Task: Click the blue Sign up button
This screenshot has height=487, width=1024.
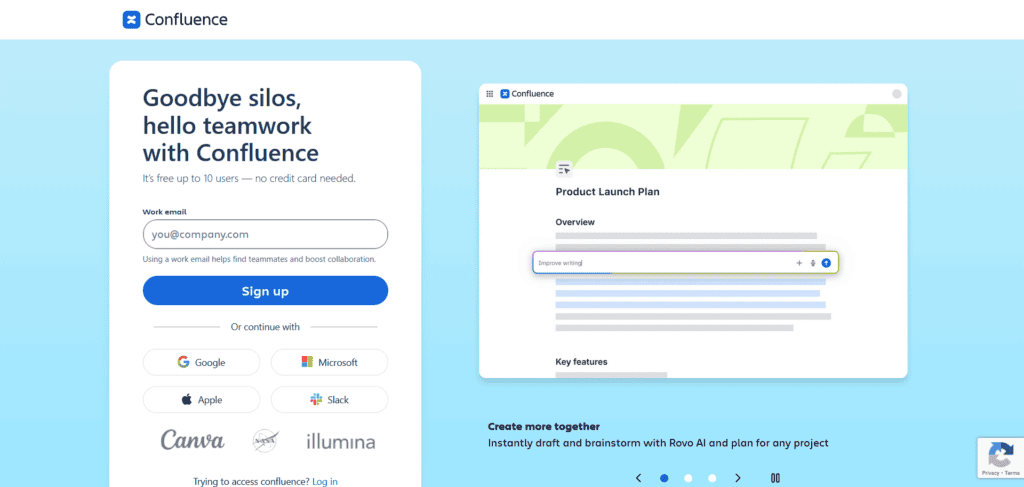Action: point(265,291)
